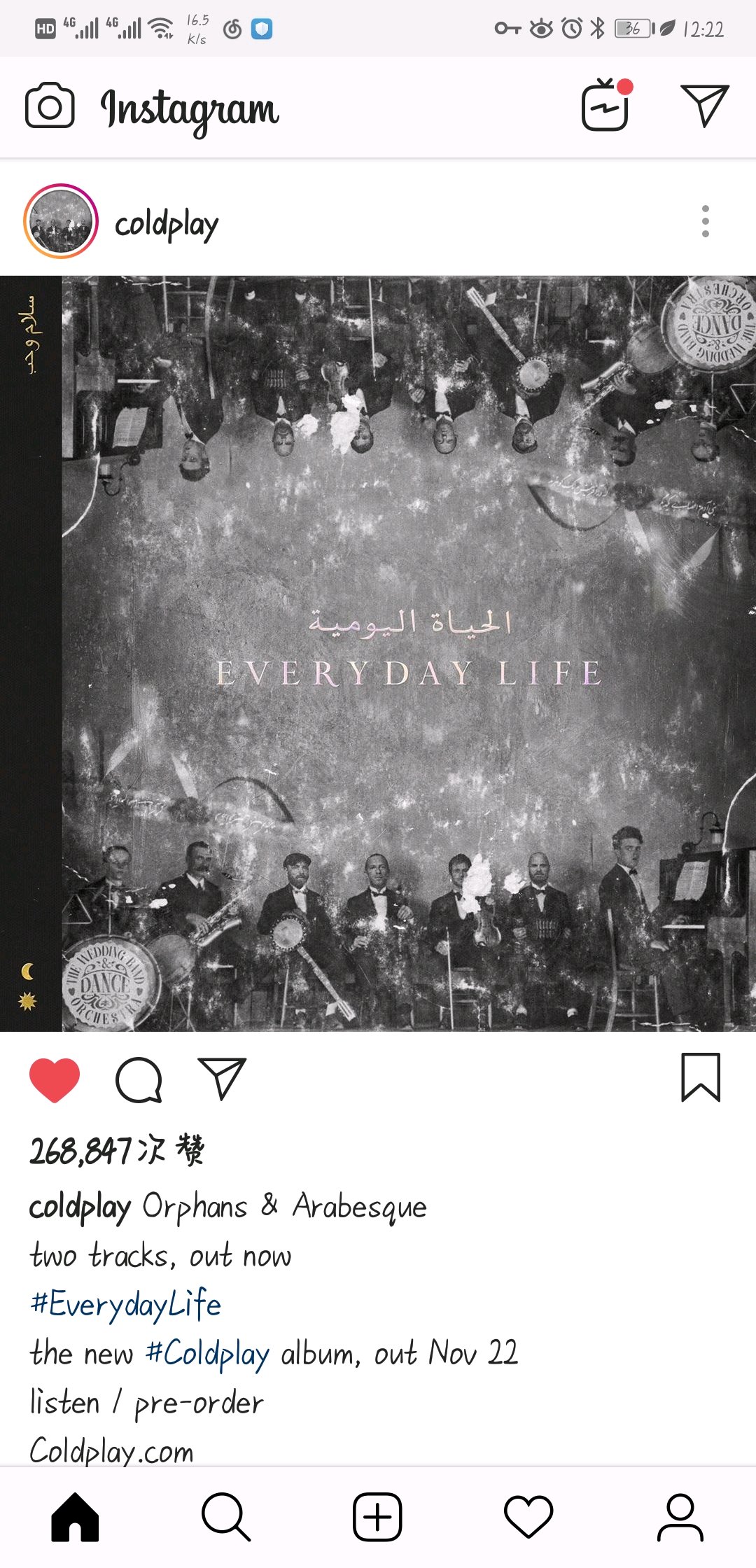Expand the three-dot post options menu

pyautogui.click(x=705, y=221)
